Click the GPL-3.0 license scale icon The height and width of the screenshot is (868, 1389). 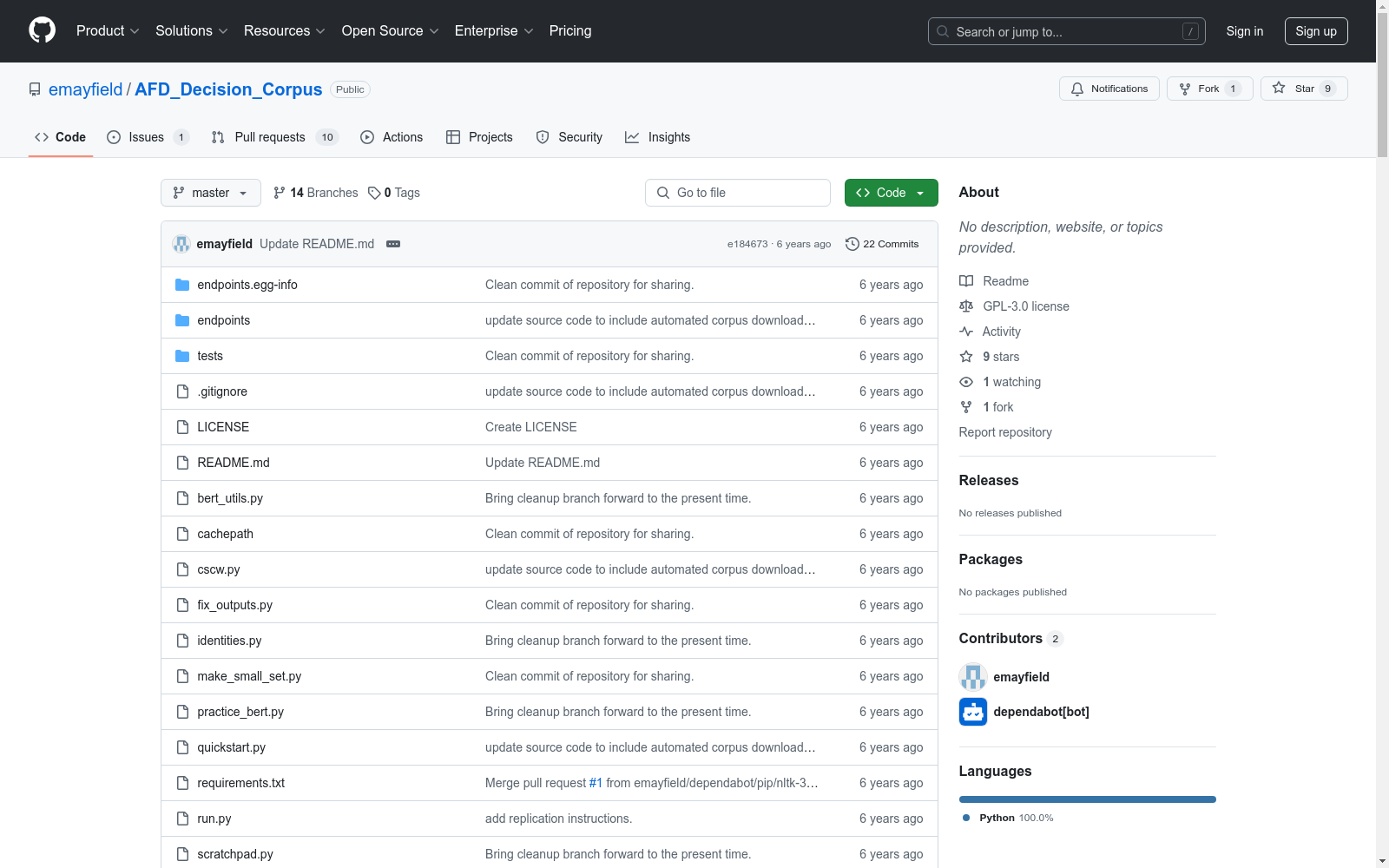[966, 306]
